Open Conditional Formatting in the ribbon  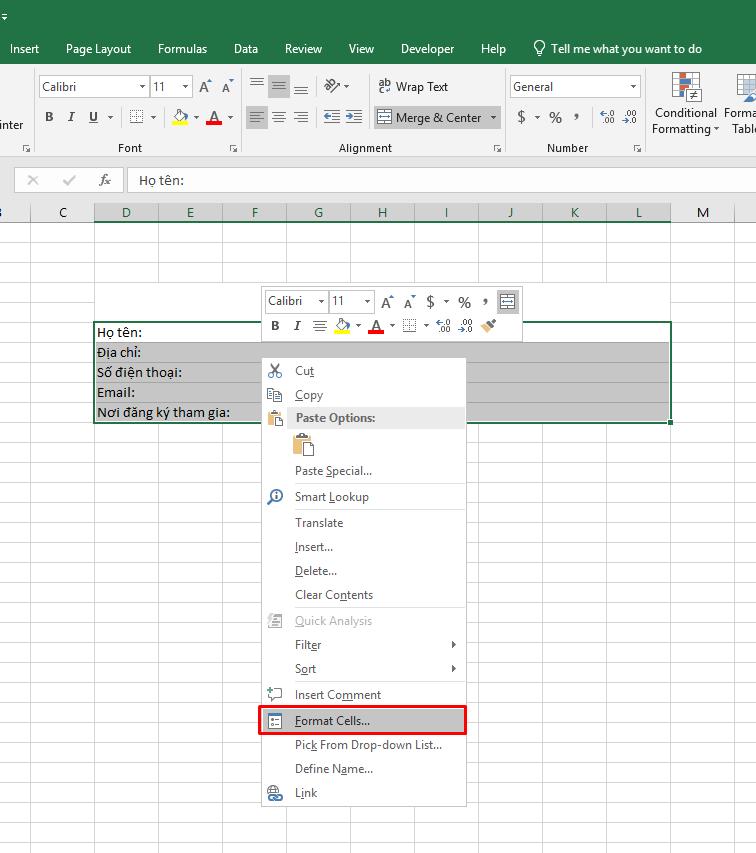pyautogui.click(x=685, y=103)
